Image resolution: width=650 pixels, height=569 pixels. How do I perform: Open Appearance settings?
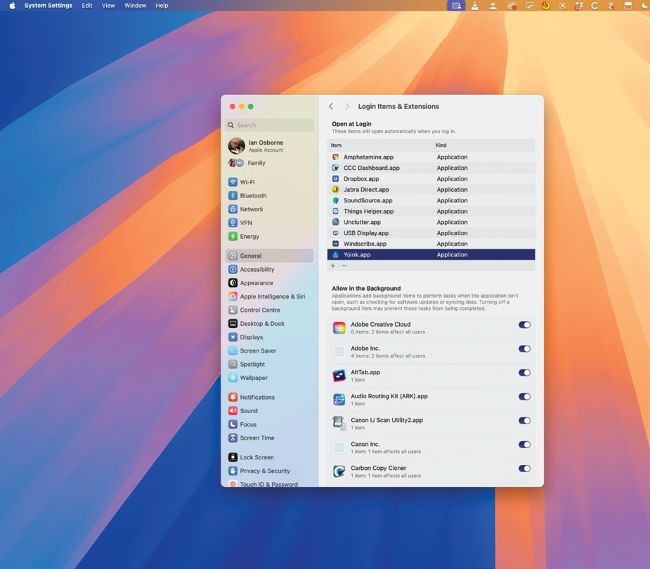[x=269, y=283]
